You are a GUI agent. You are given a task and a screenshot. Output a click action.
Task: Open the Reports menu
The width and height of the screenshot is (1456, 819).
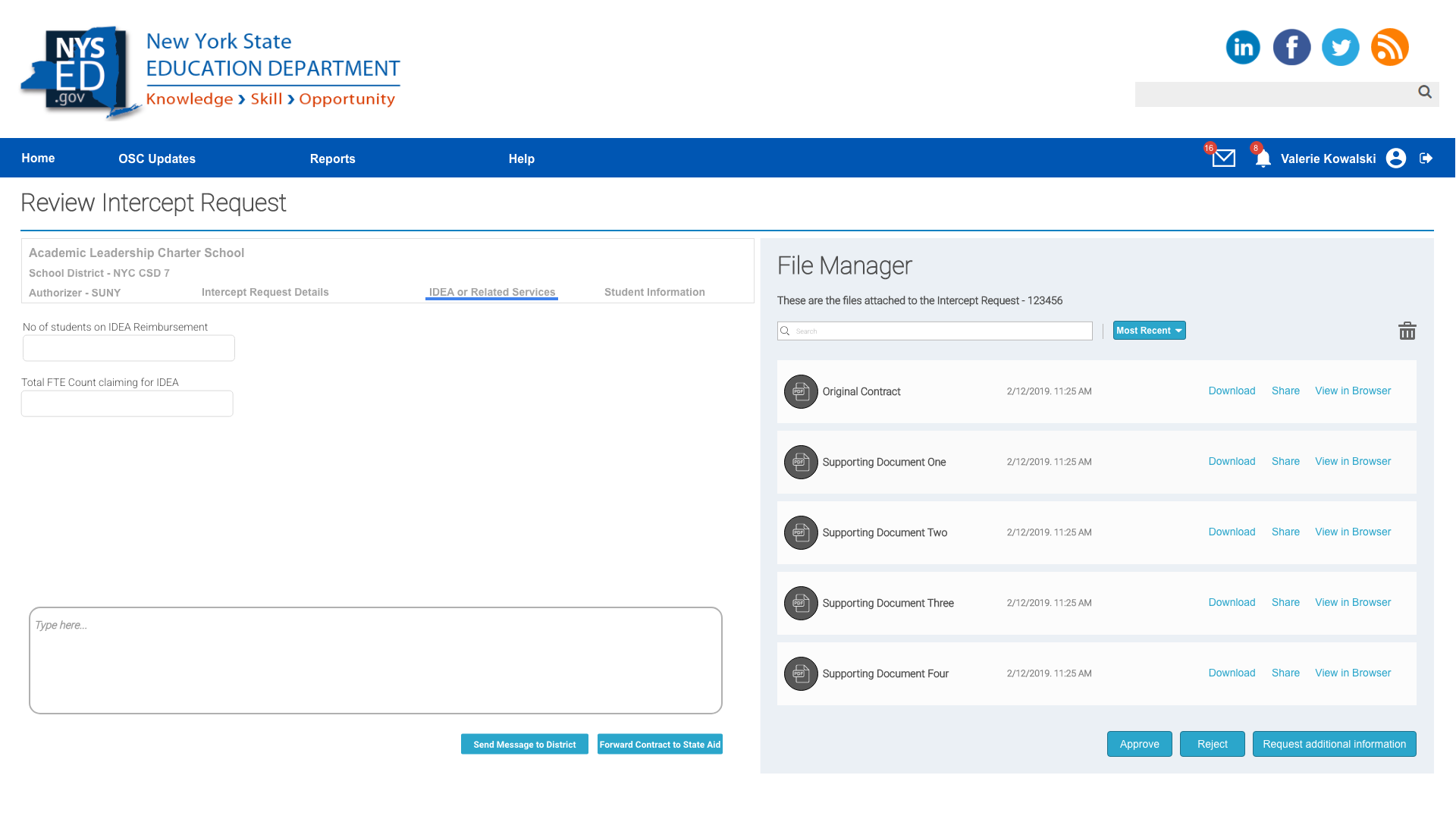332,158
